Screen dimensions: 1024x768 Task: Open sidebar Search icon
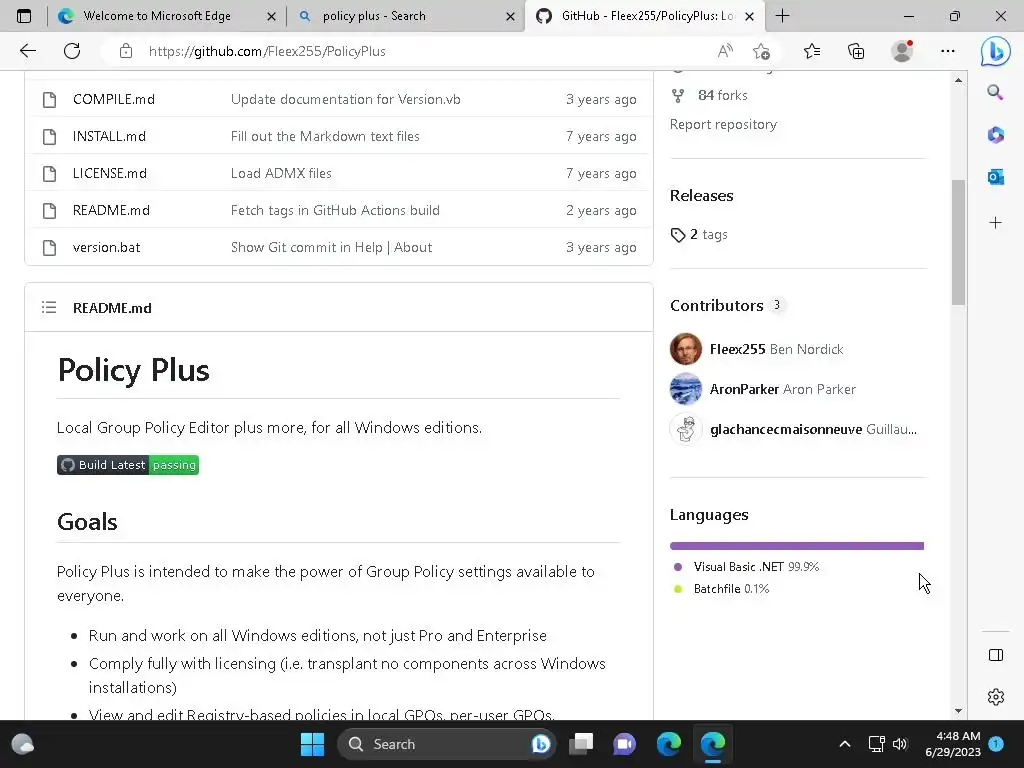pos(995,92)
